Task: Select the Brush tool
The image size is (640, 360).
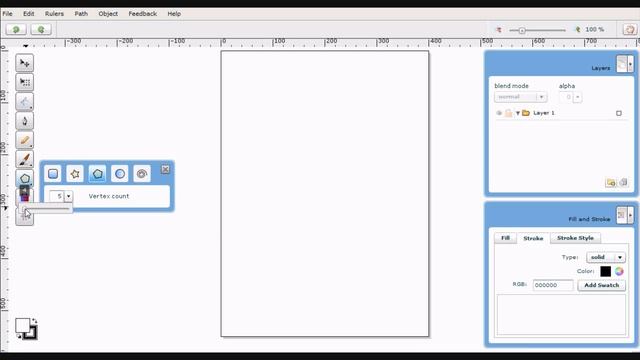Action: tap(24, 159)
